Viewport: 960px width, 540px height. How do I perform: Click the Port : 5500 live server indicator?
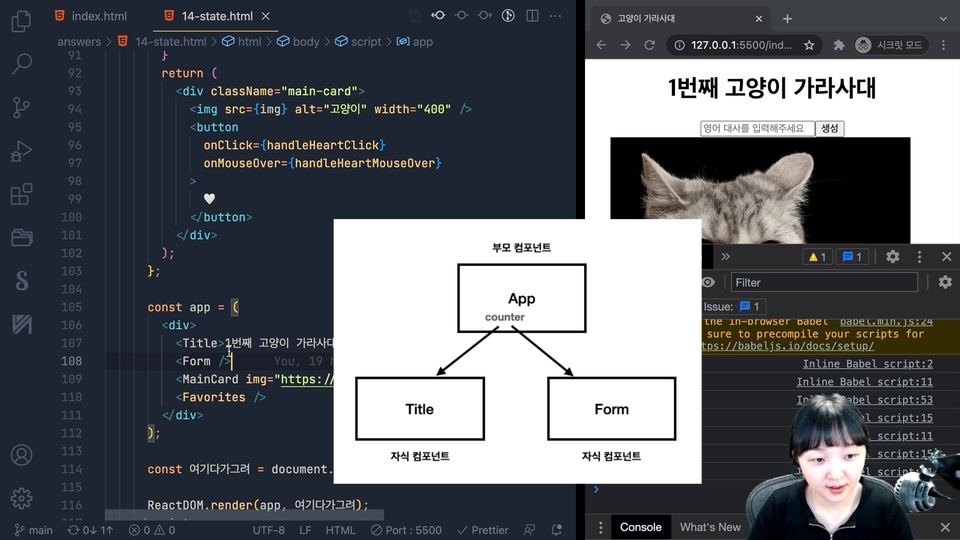point(407,530)
